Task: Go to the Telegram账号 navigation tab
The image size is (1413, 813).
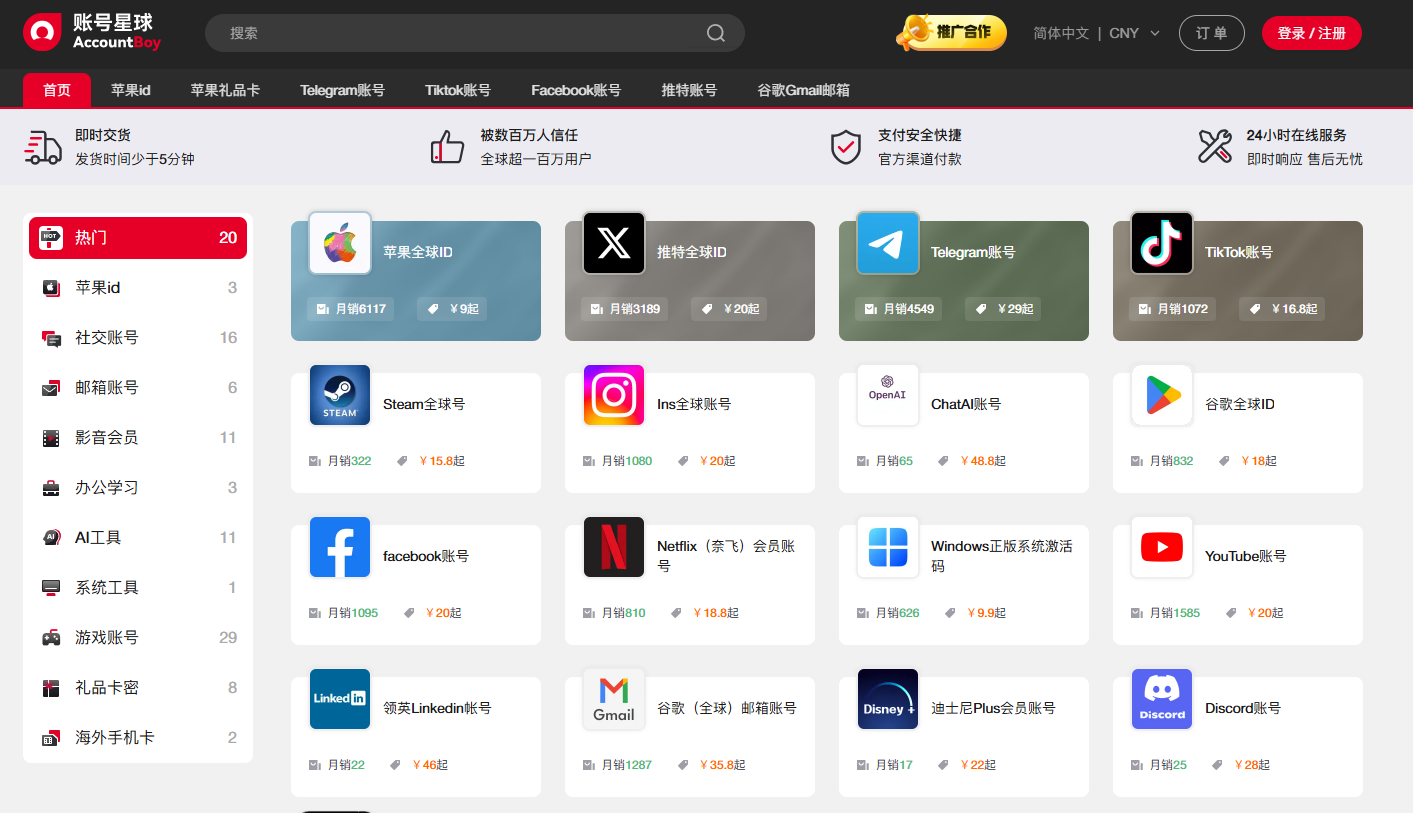Action: point(342,90)
